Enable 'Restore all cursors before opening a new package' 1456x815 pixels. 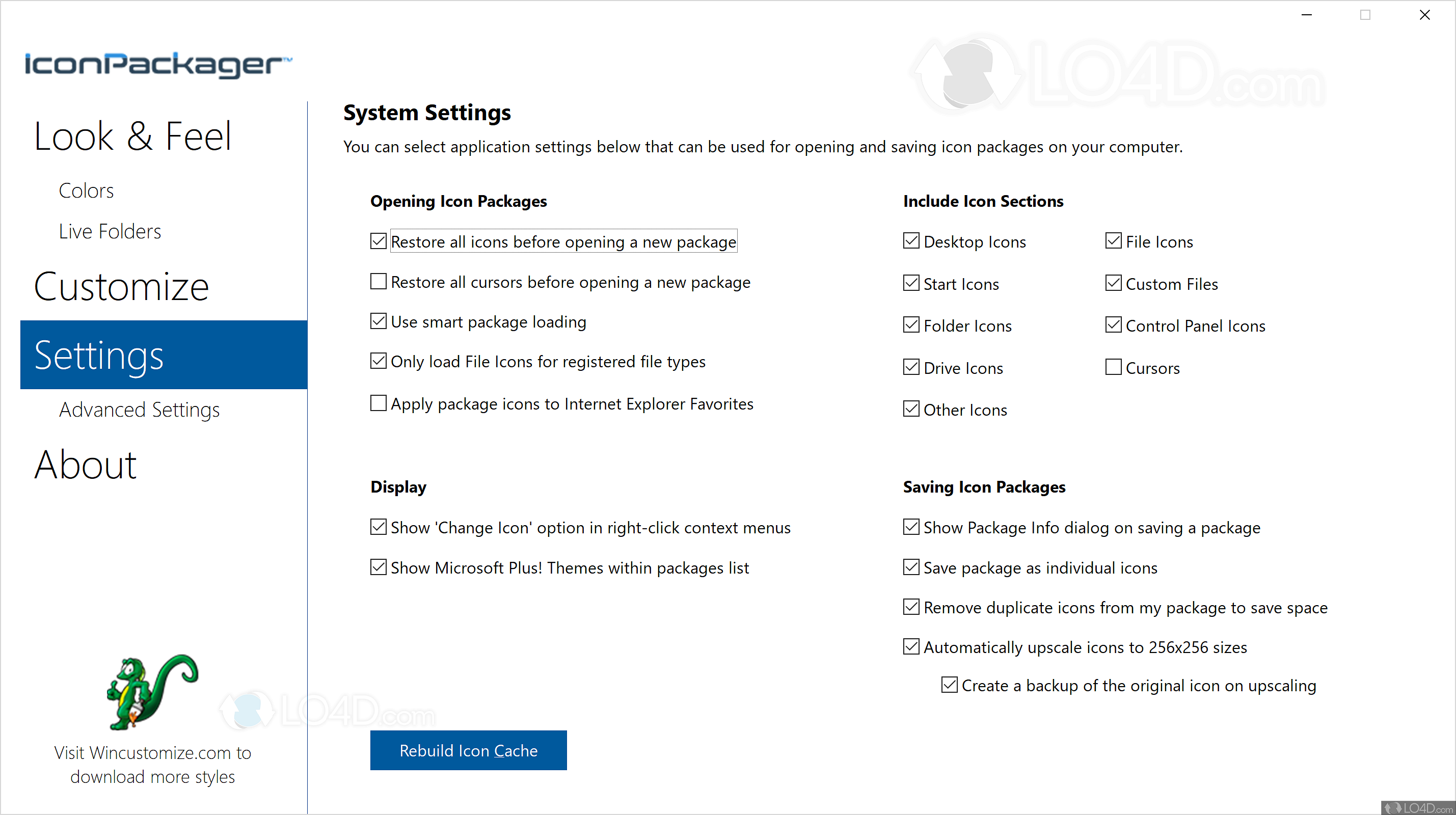378,281
